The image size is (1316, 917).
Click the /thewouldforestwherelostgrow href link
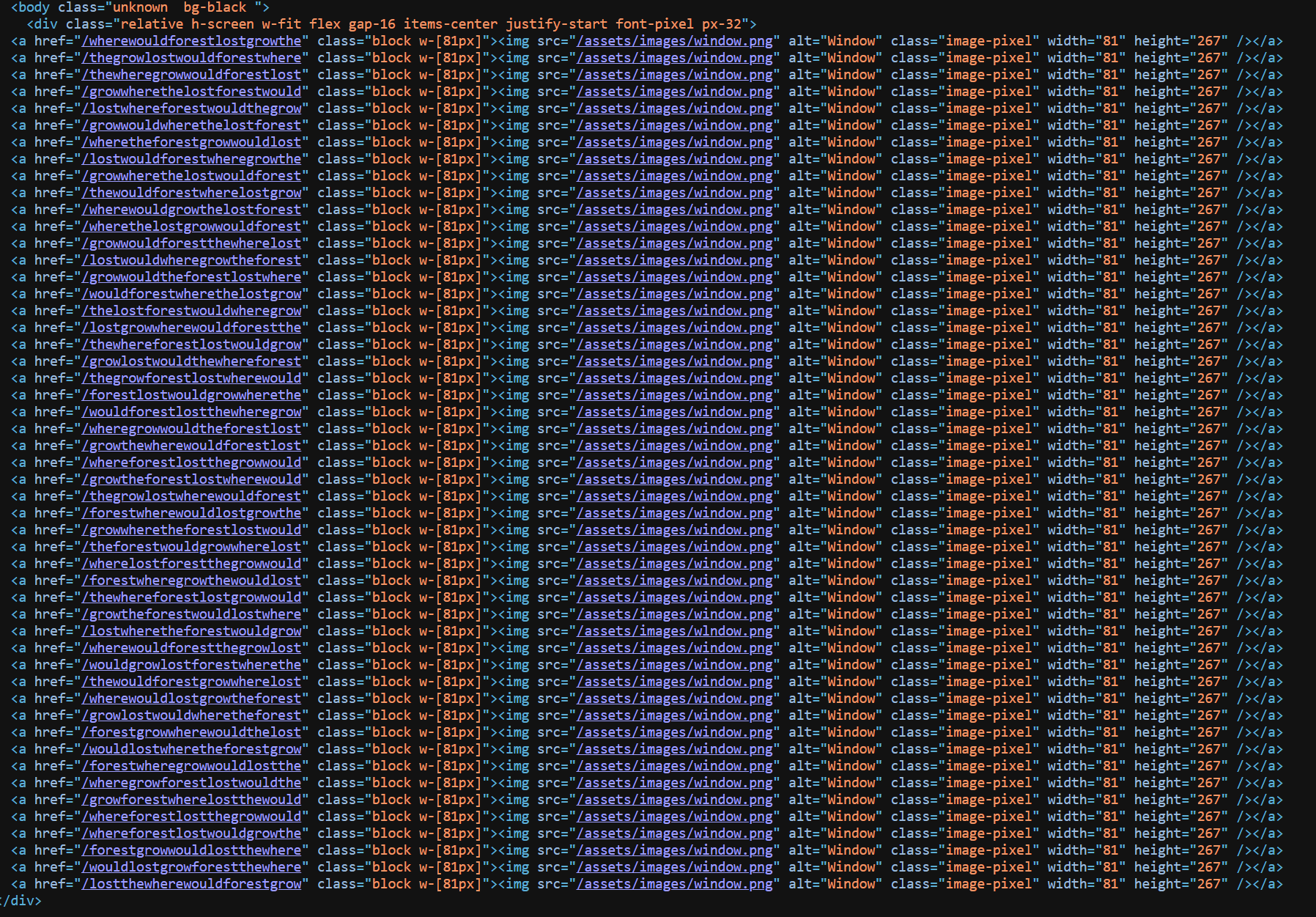[191, 193]
